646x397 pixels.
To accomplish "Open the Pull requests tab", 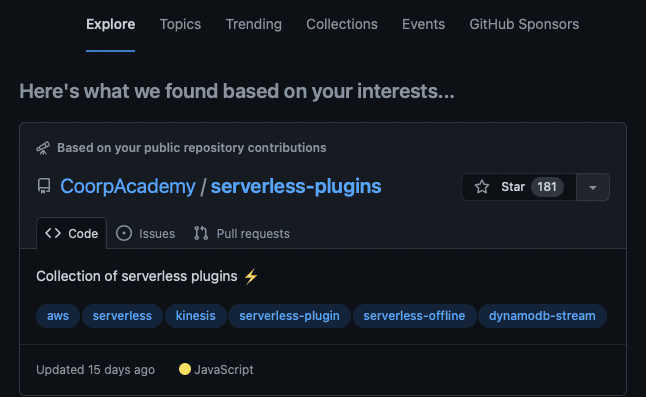I will point(242,234).
